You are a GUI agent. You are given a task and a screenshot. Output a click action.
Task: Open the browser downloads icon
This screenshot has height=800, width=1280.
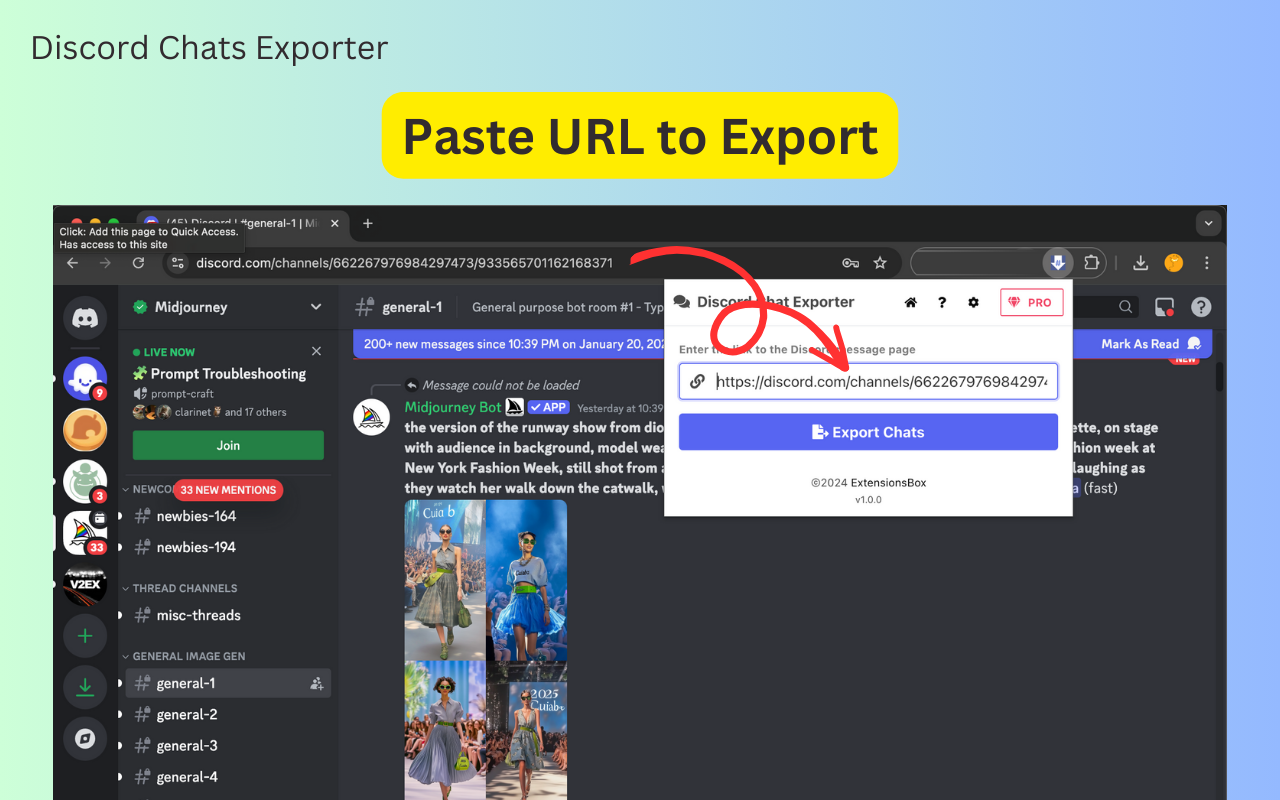click(x=1140, y=263)
